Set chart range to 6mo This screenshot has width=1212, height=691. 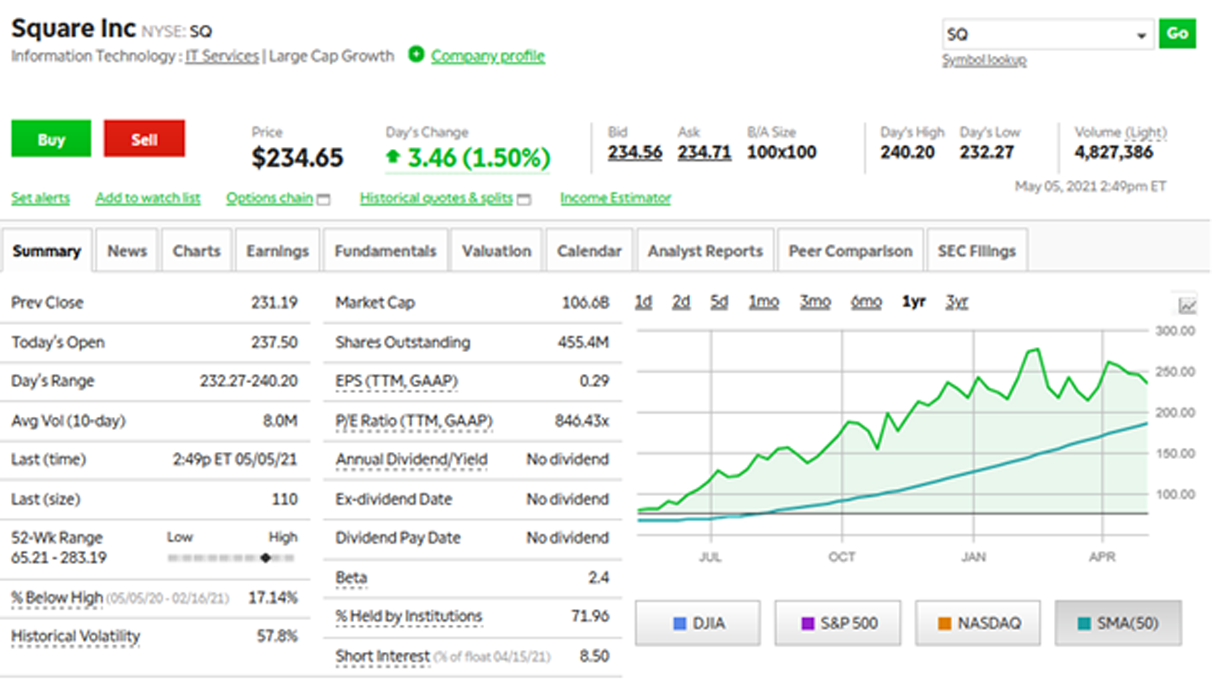[866, 302]
